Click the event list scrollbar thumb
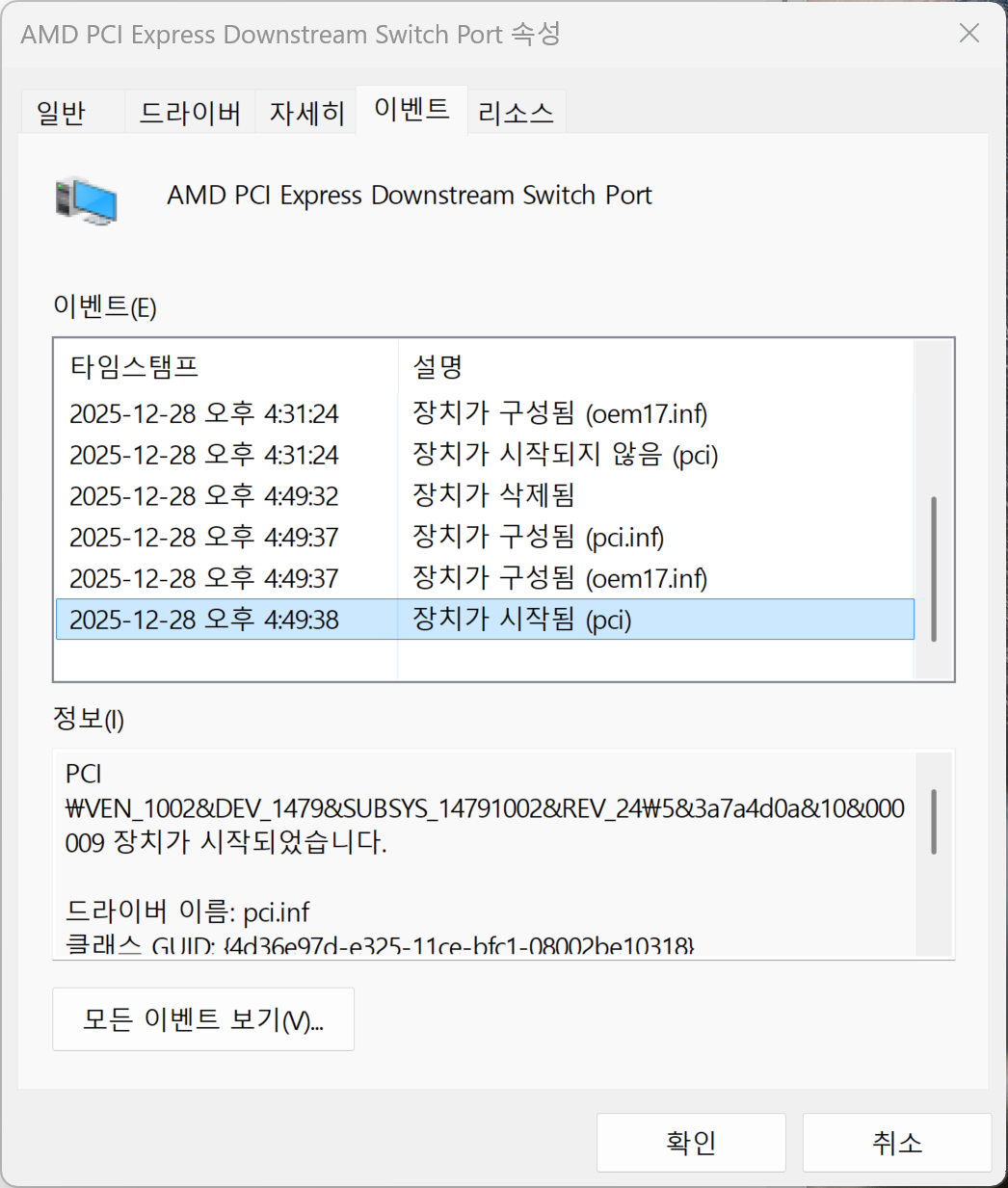The width and height of the screenshot is (1008, 1188). coord(934,568)
